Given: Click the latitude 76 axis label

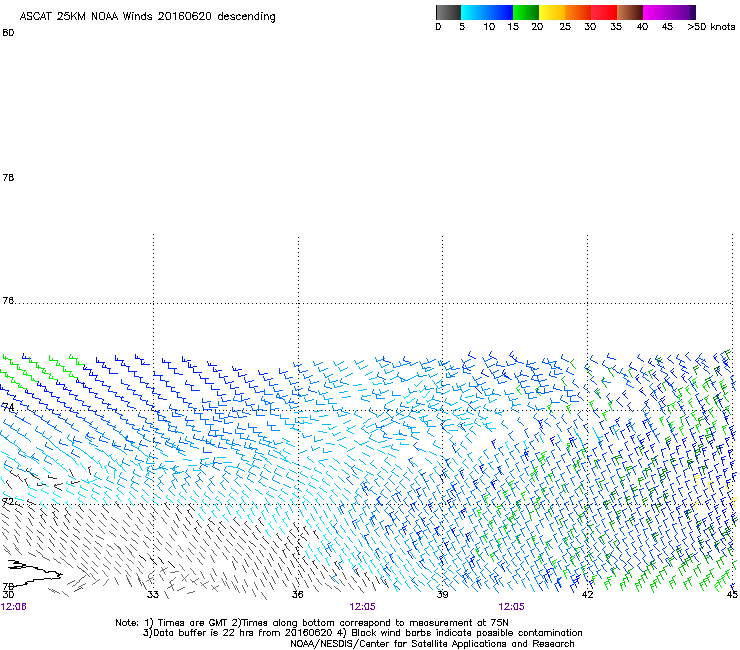Looking at the screenshot, I should pos(8,301).
